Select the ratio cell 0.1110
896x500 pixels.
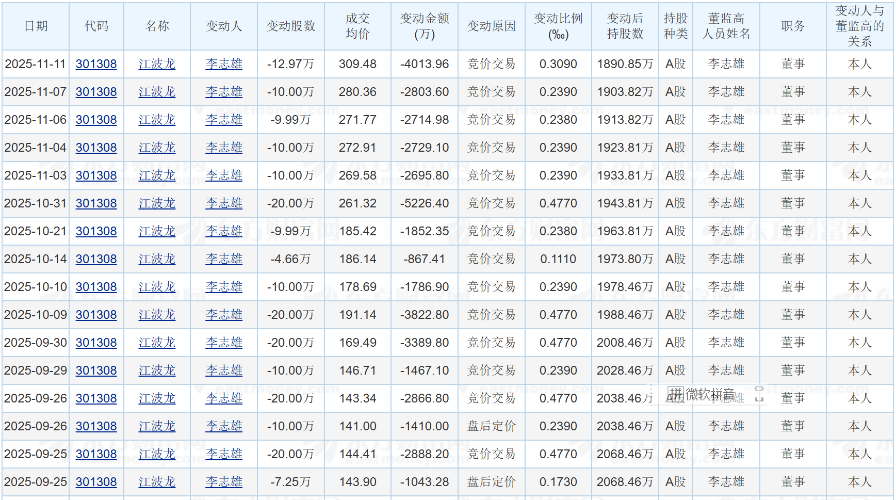pos(558,259)
